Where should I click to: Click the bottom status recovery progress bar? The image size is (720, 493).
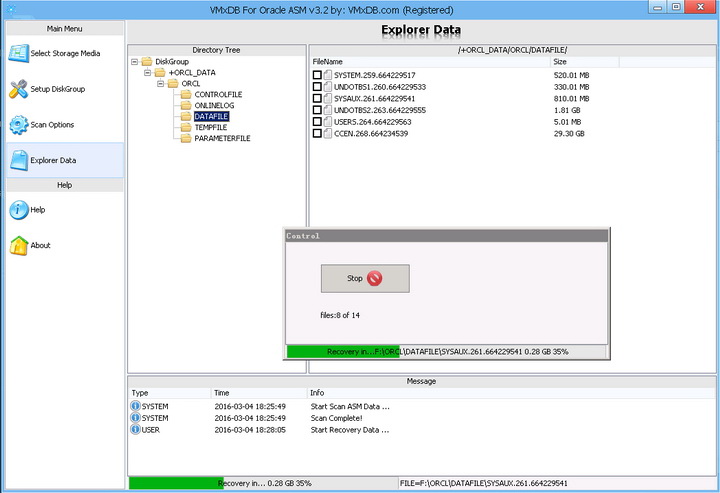(263, 483)
